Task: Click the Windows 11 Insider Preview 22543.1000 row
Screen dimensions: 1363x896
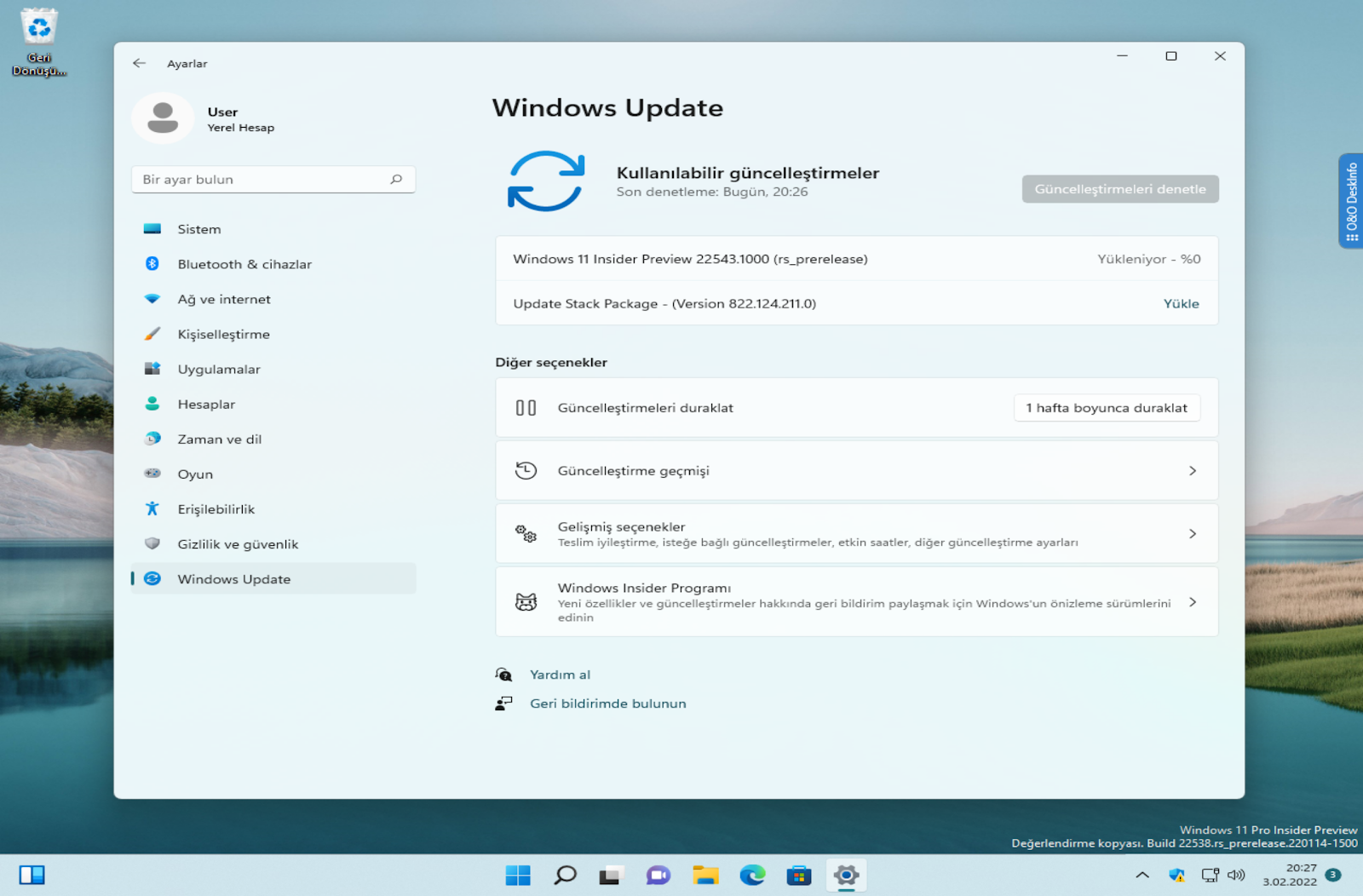Action: tap(857, 259)
